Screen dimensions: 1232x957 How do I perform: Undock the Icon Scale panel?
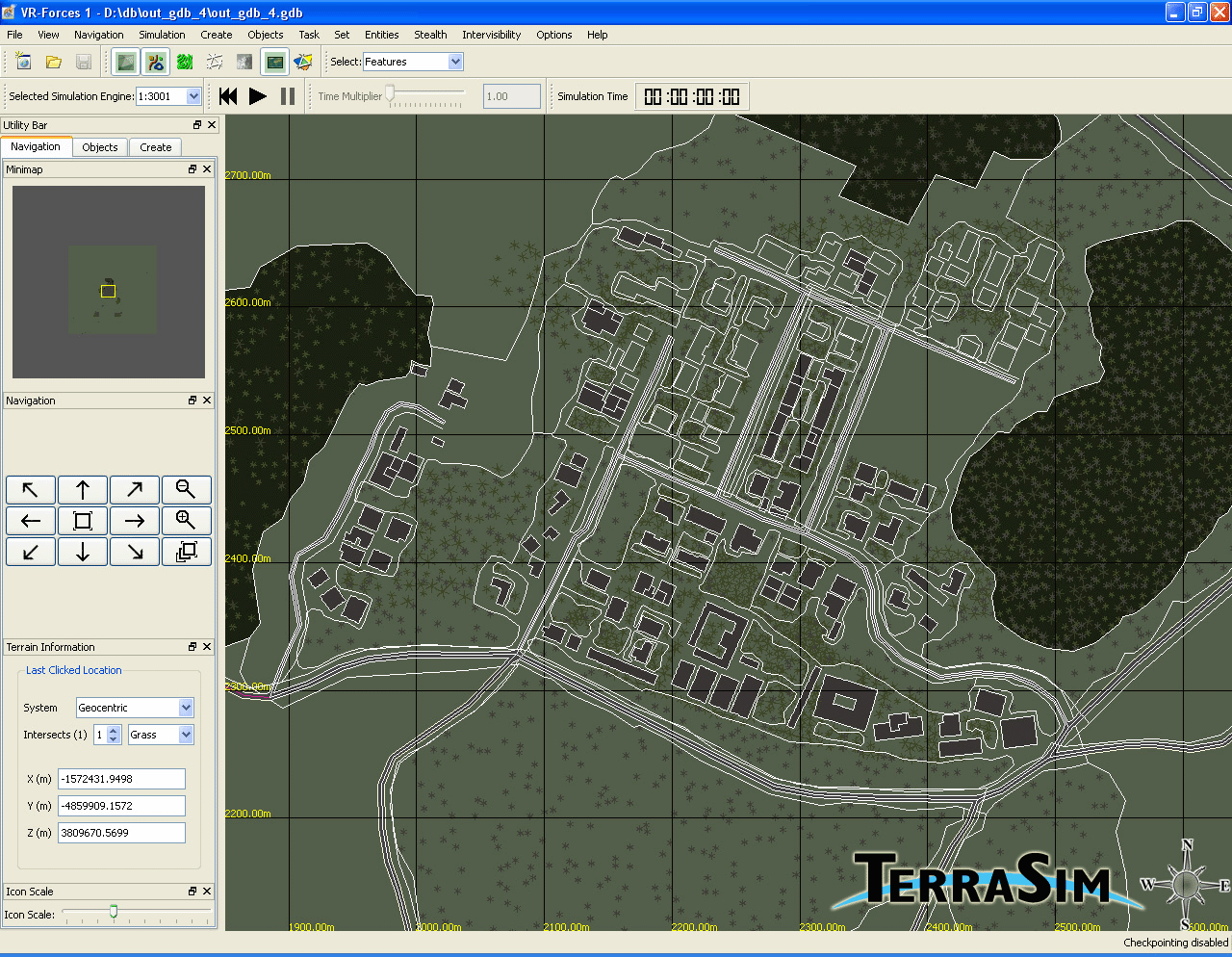click(x=192, y=892)
